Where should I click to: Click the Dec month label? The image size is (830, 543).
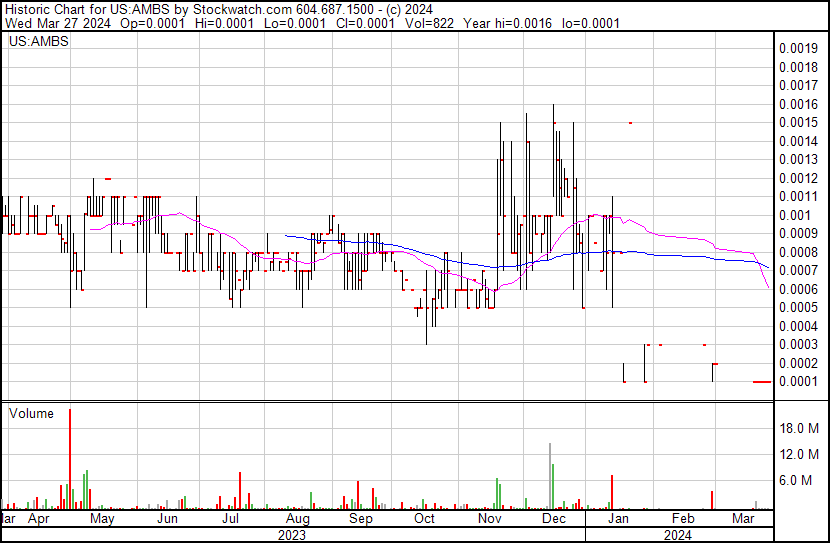554,519
